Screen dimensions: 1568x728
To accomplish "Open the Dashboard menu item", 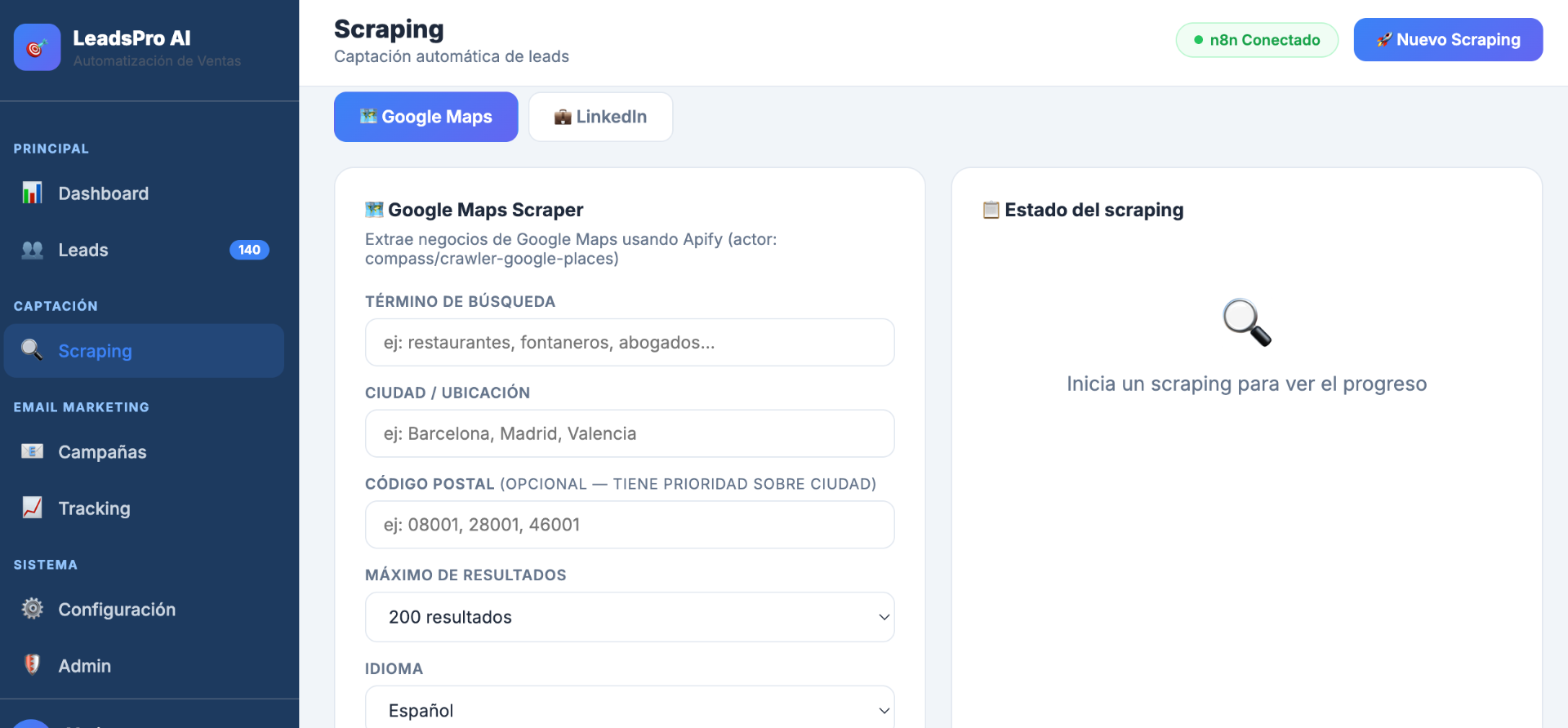I will click(145, 193).
